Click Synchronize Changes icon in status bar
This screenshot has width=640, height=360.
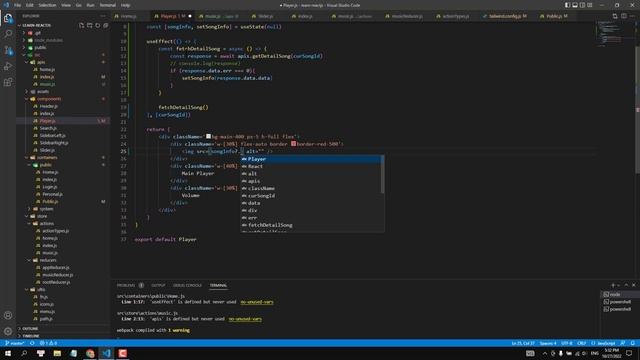click(32, 343)
